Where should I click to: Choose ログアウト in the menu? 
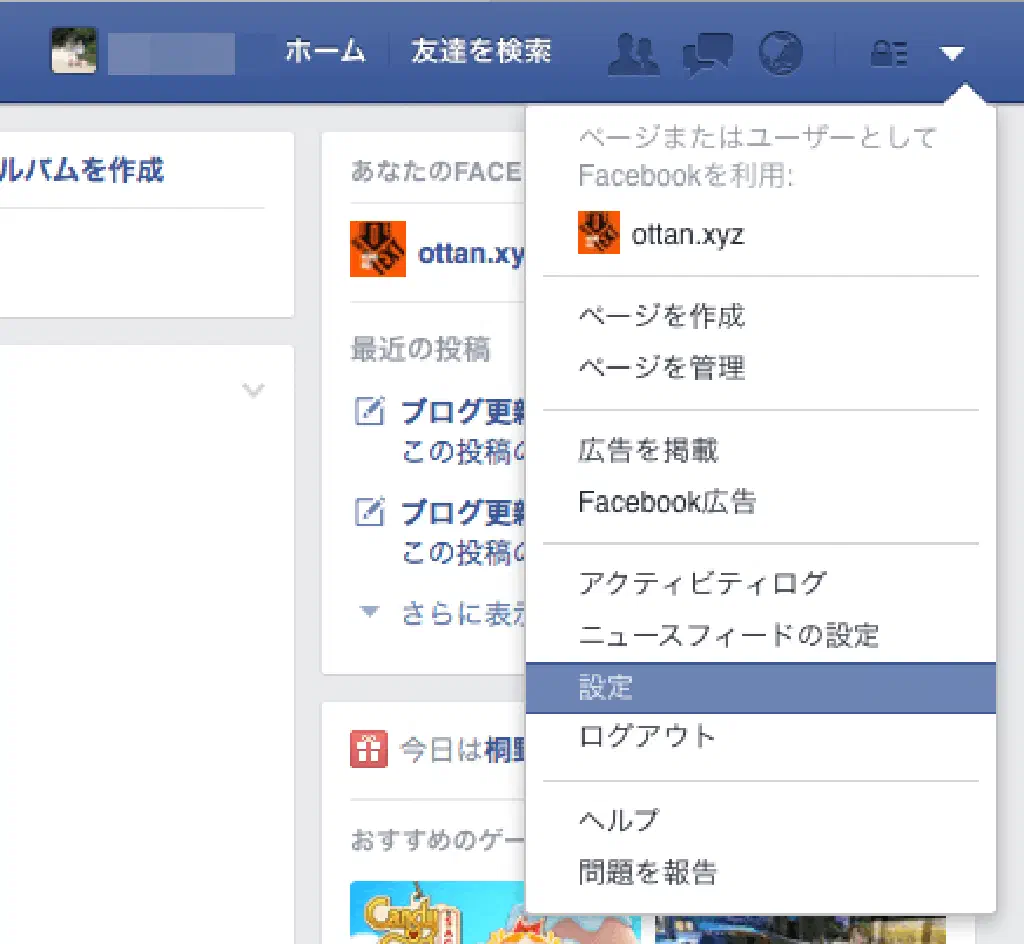(x=647, y=737)
